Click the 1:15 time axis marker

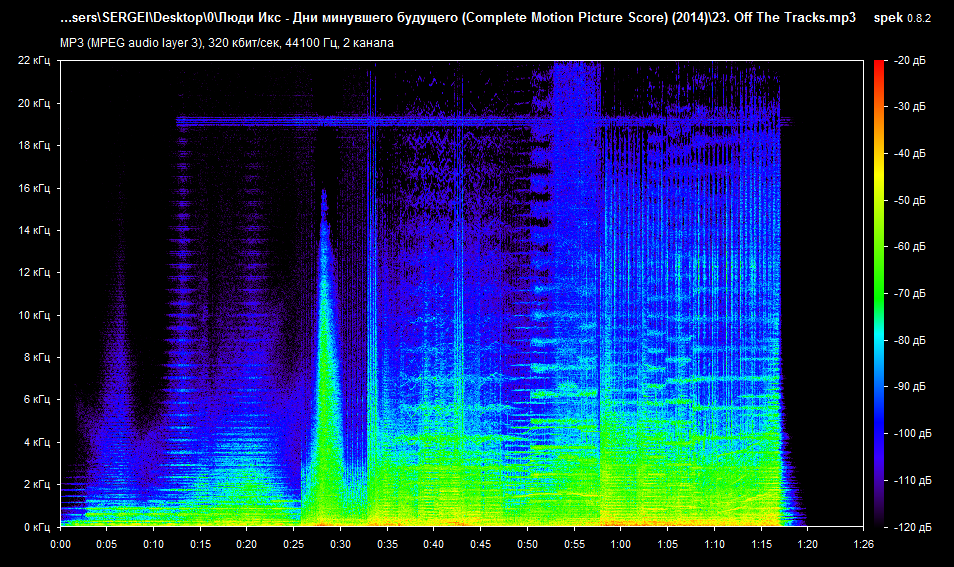(760, 544)
